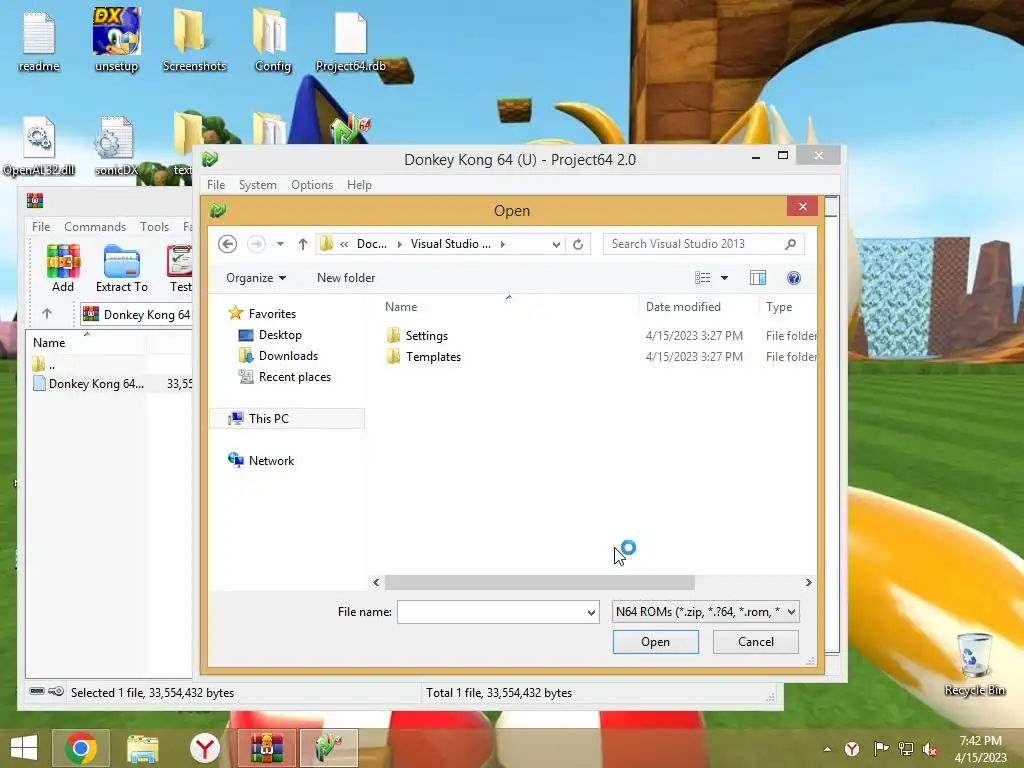Click WinRAR up-folder arrow

pos(47,314)
